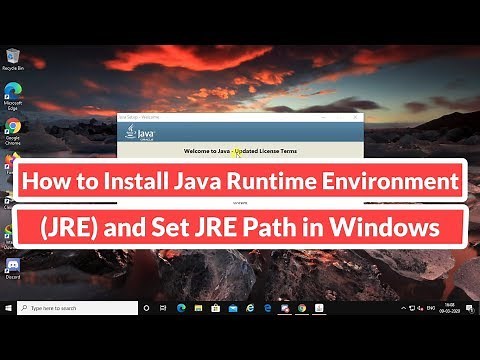Viewport: 480px width, 360px height.
Task: Open the volume control tray icon
Action: click(421, 308)
